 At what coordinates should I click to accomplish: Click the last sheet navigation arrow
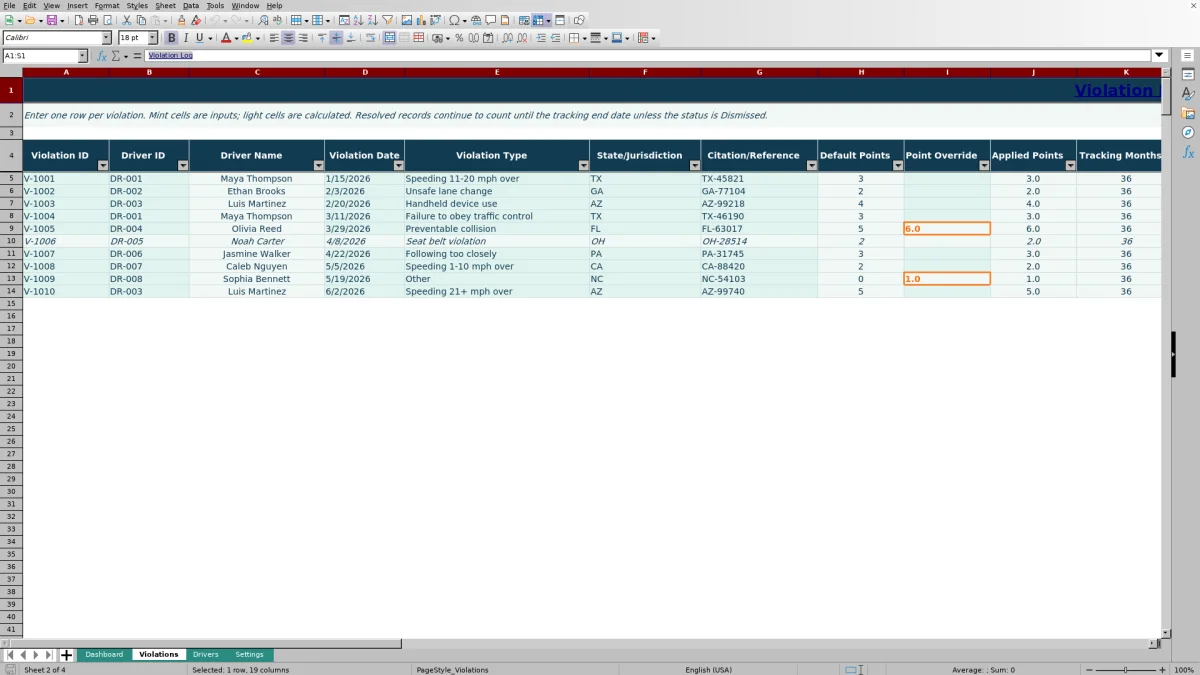tap(49, 655)
